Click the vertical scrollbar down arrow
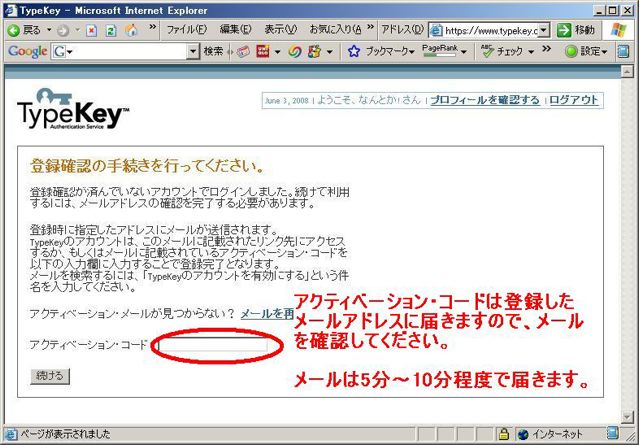This screenshot has height=445, width=639. click(627, 417)
